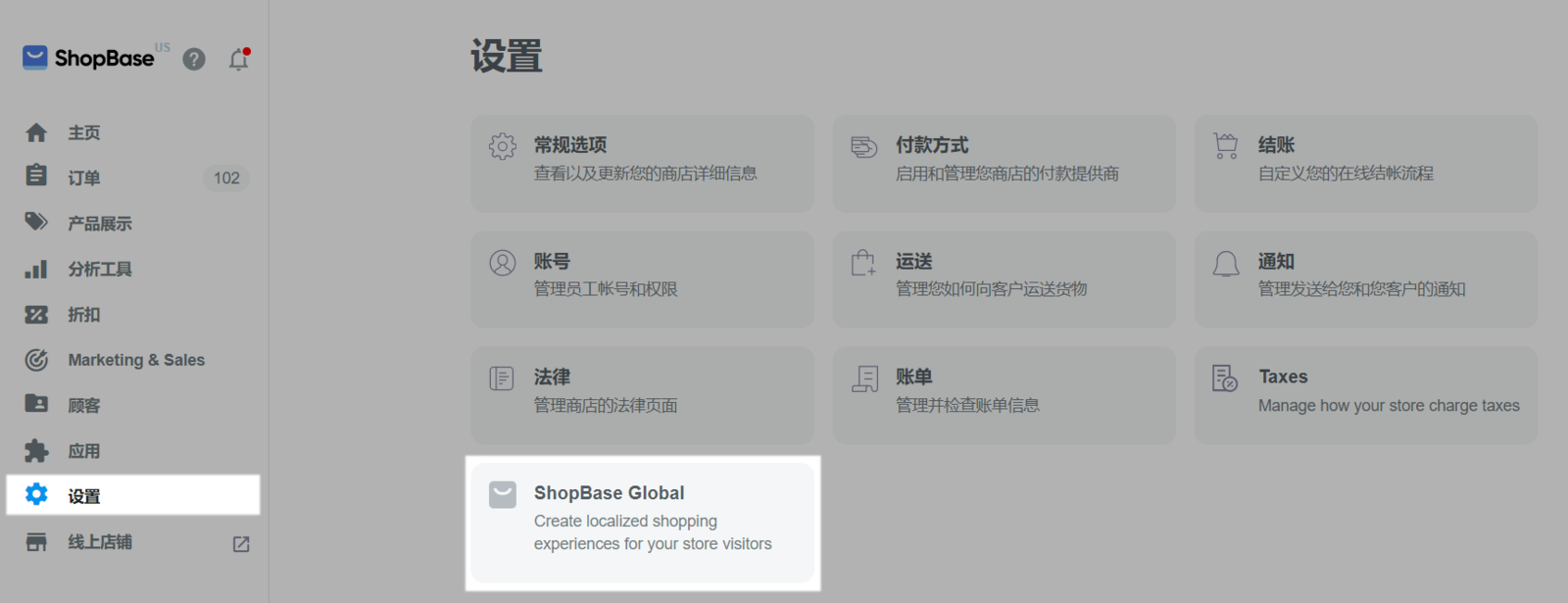
Task: Click the blue gear icon beside 设置
Action: coord(36,494)
